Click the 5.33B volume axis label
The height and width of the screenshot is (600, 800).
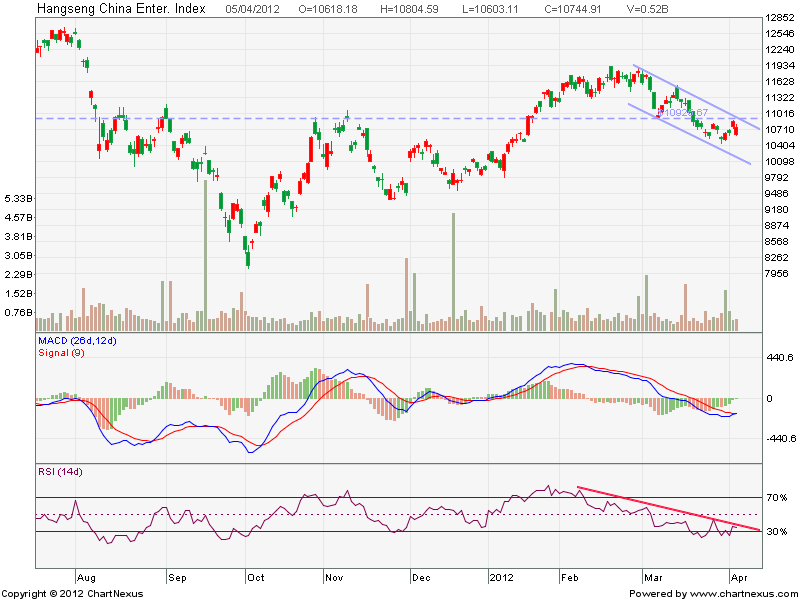click(x=18, y=198)
